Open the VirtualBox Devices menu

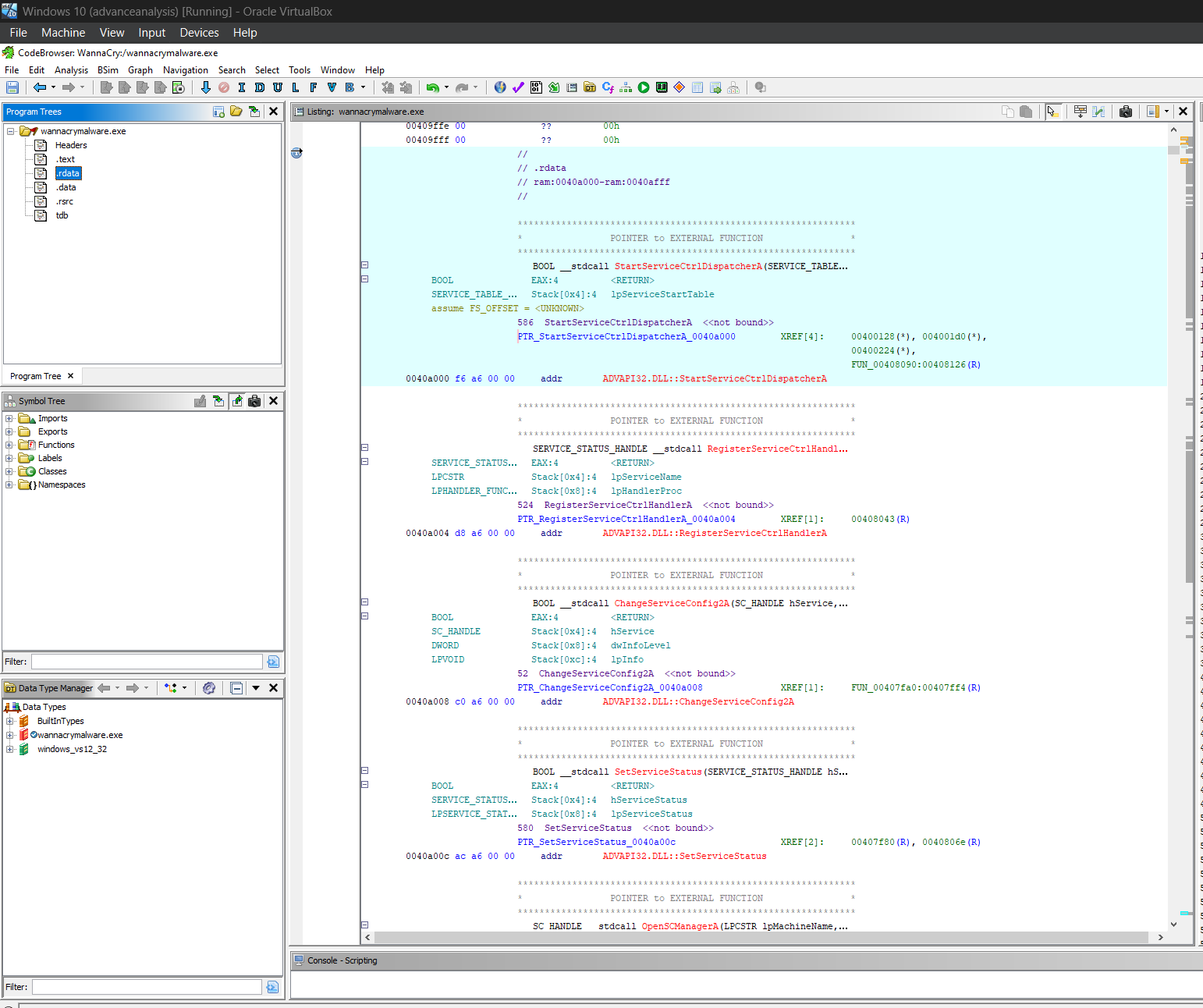click(x=199, y=33)
